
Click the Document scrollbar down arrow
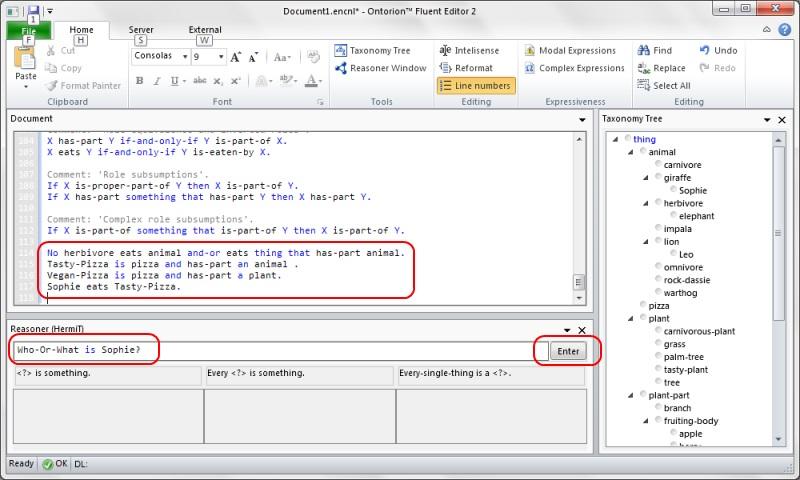click(579, 298)
